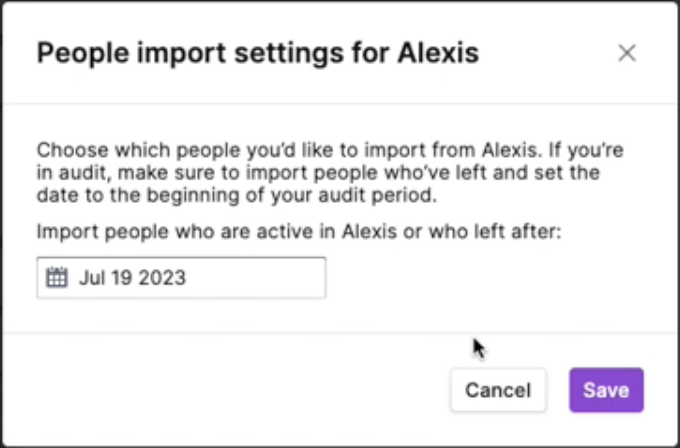The image size is (680, 448).
Task: Cancel the Alexis import settings dialog
Action: 498,390
